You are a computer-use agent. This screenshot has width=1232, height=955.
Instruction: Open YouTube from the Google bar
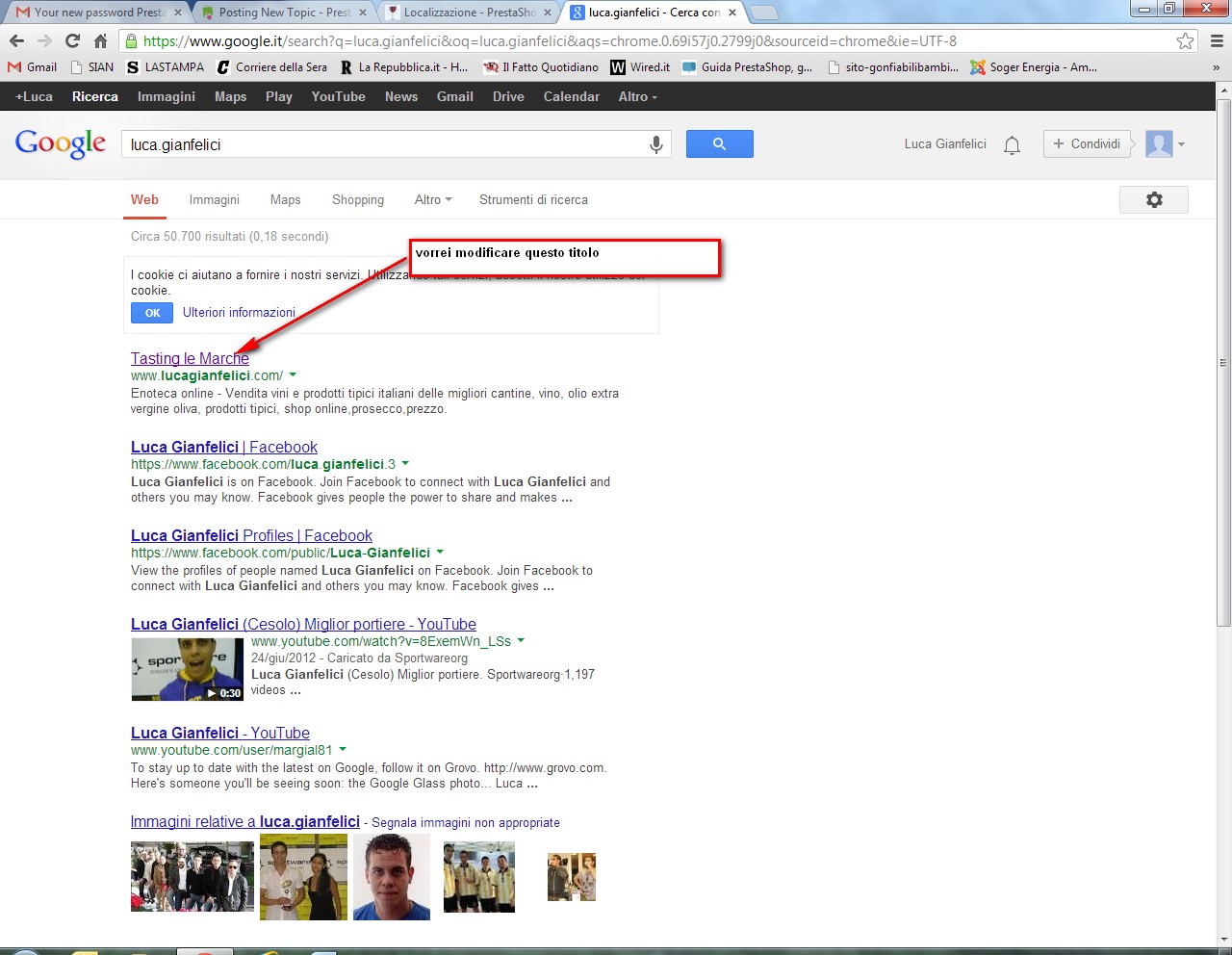338,97
